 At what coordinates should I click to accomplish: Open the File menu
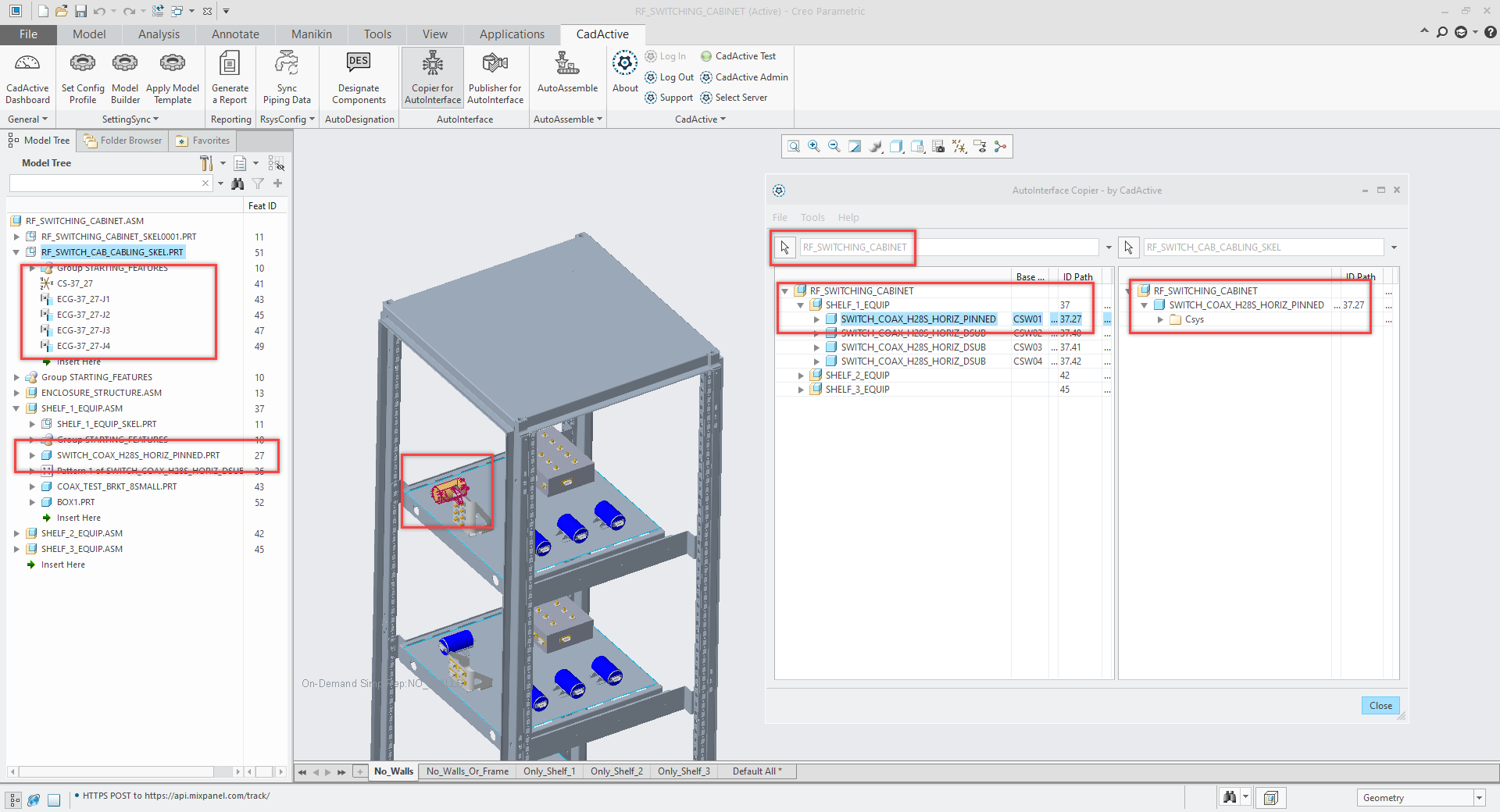pyautogui.click(x=28, y=34)
